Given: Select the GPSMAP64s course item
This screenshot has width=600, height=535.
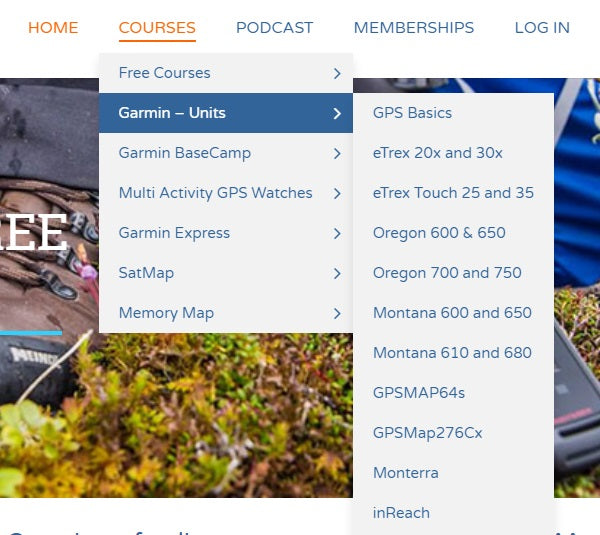Looking at the screenshot, I should tap(418, 393).
